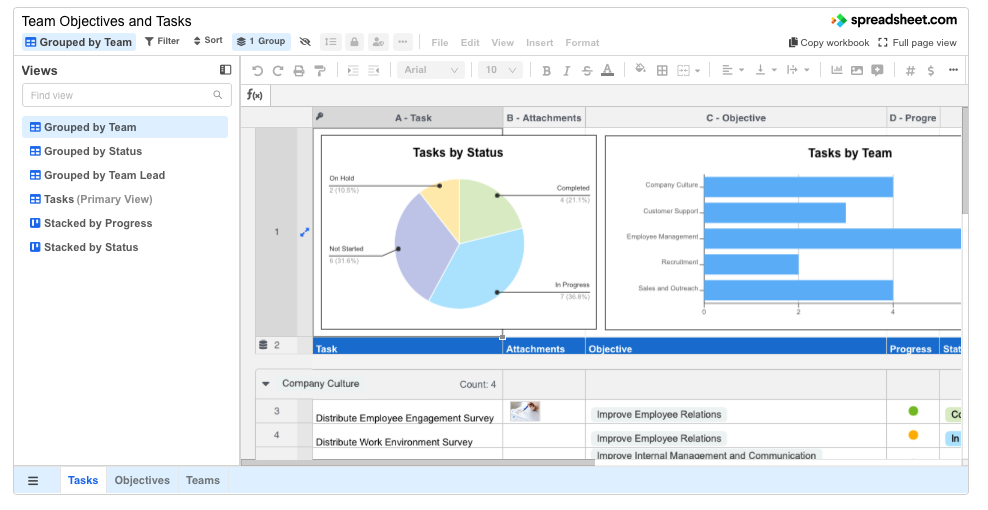This screenshot has height=510, width=988.
Task: Open more formatting options at toolbar end
Action: (953, 70)
